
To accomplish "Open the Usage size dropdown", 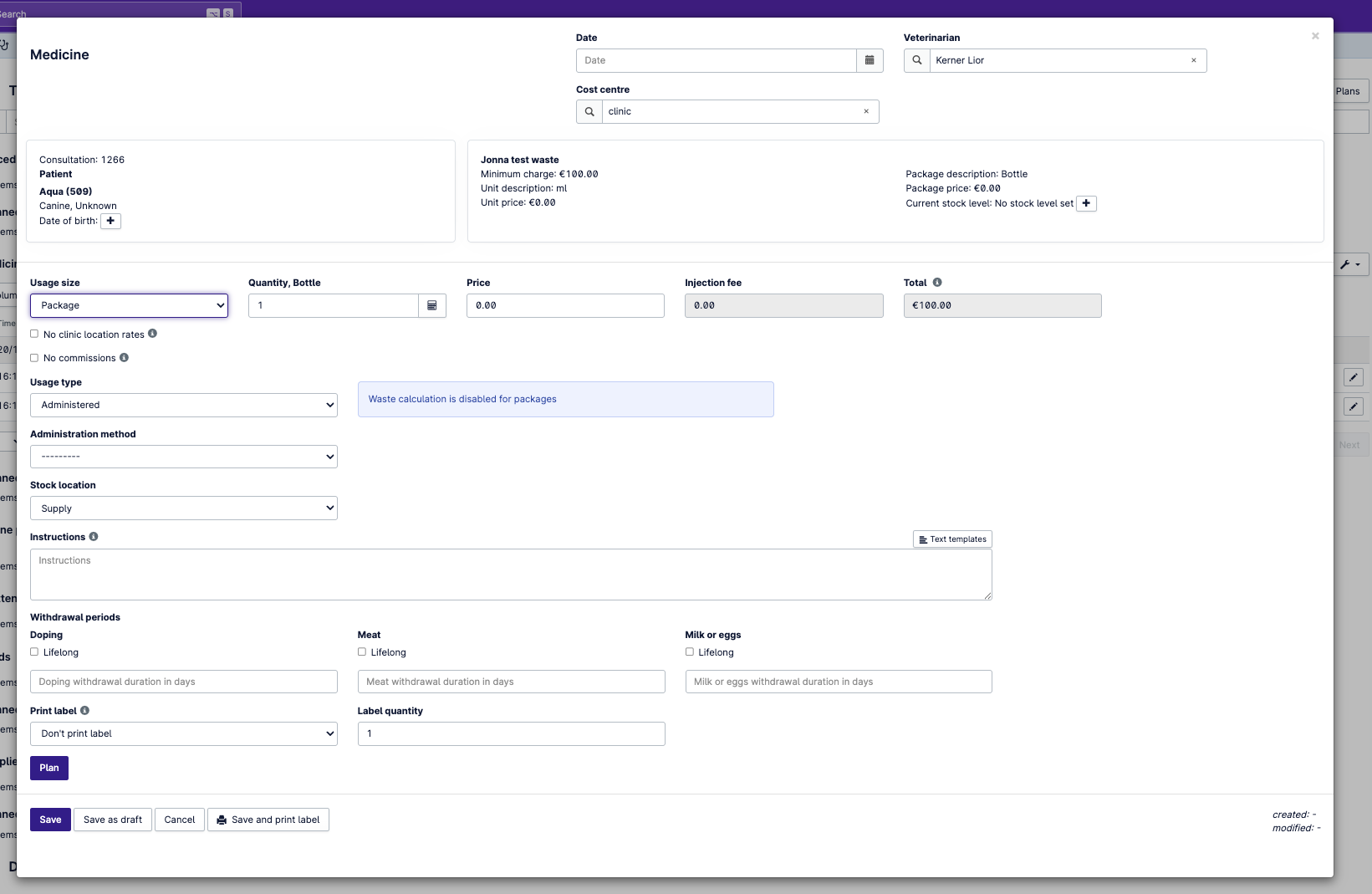I will tap(129, 305).
